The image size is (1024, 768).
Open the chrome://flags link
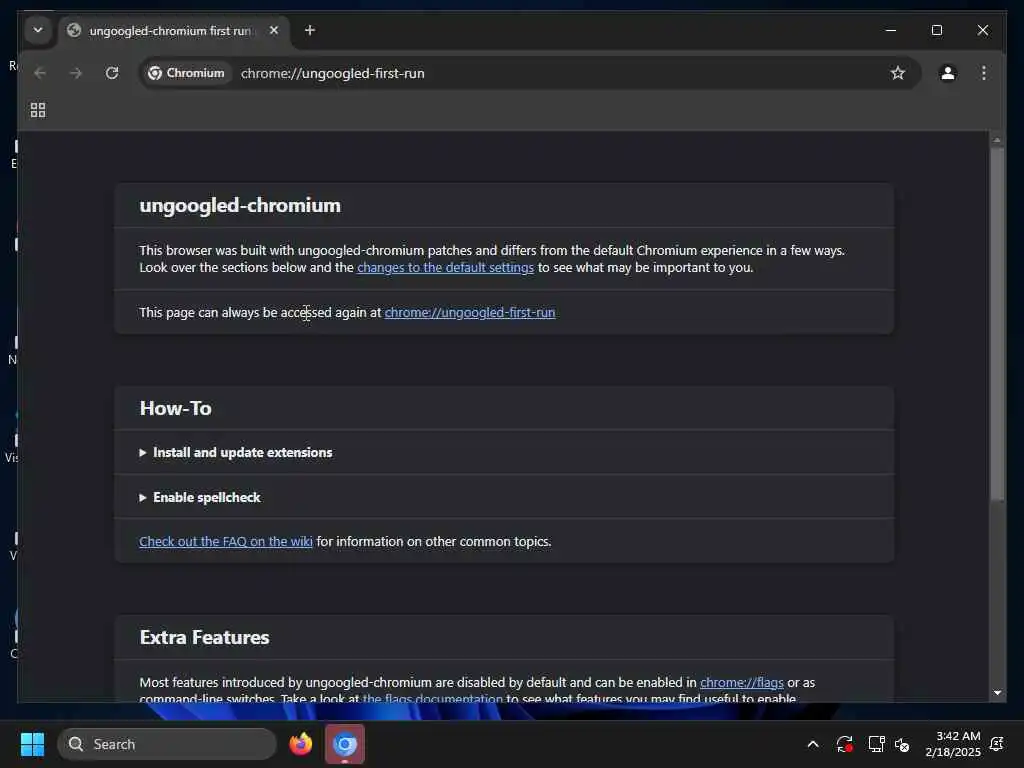[x=741, y=682]
